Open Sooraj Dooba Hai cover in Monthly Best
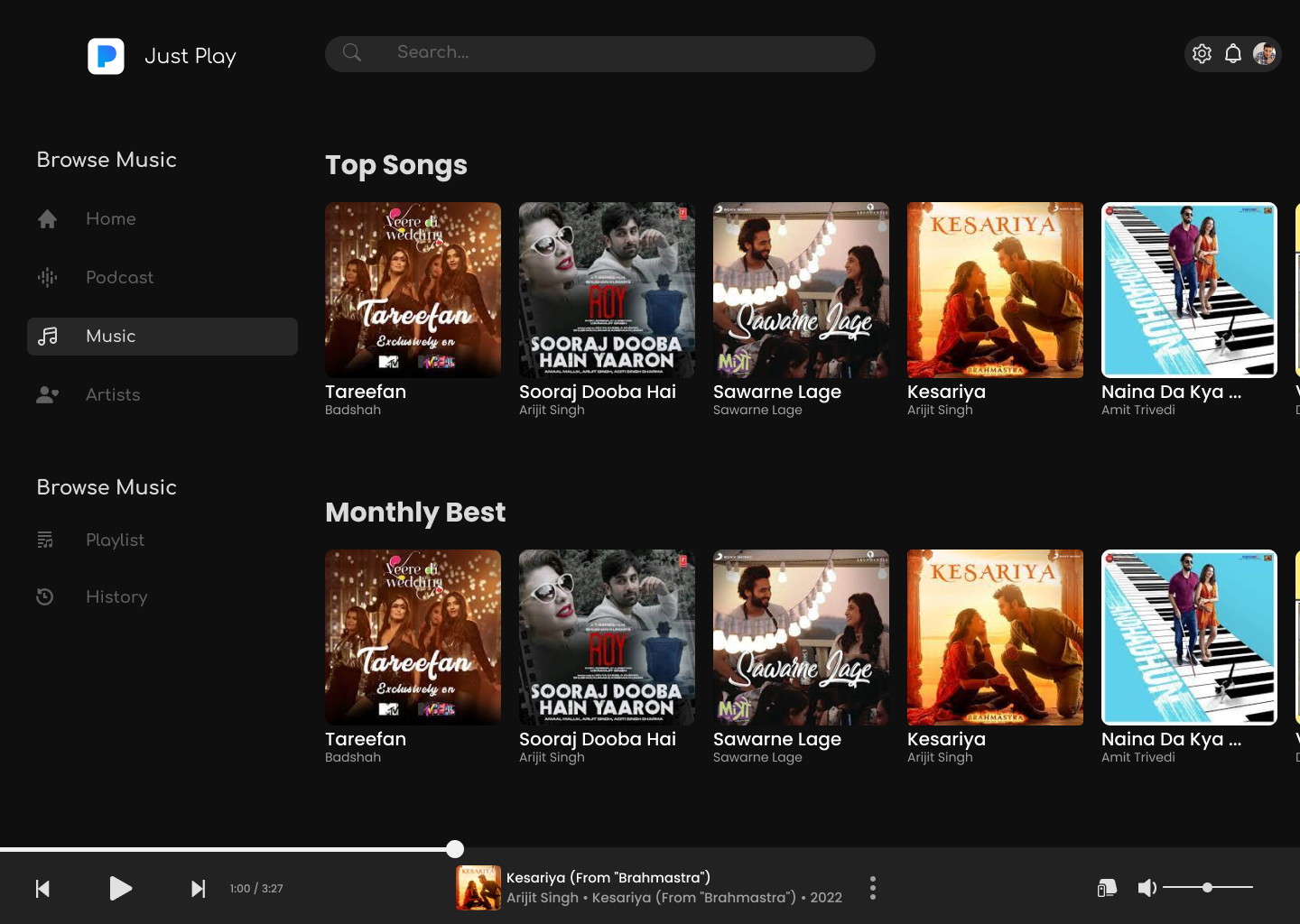 [x=607, y=637]
